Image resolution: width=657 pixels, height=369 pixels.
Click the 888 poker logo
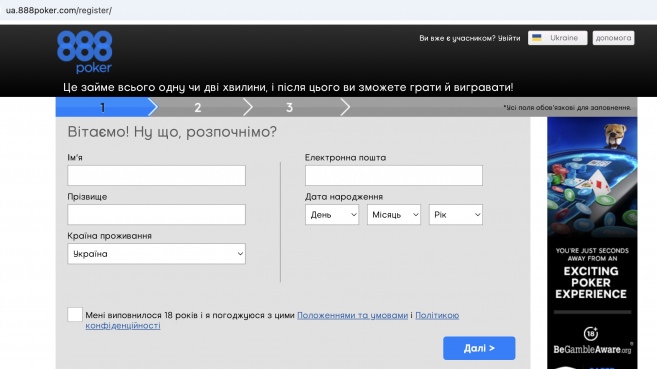tap(85, 52)
